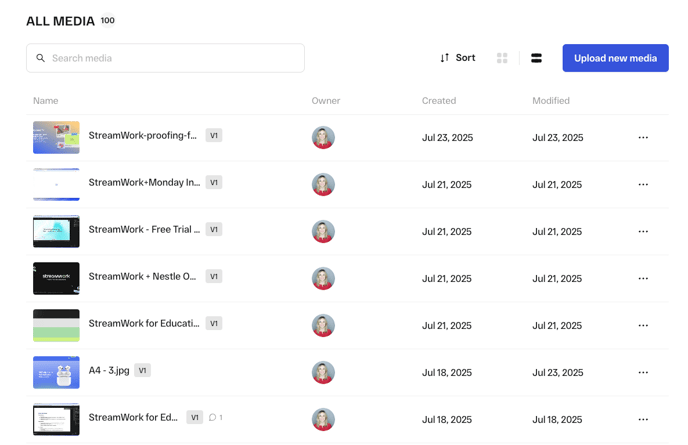Open more options for StreamWork-proofing file
This screenshot has height=445, width=688.
(643, 138)
